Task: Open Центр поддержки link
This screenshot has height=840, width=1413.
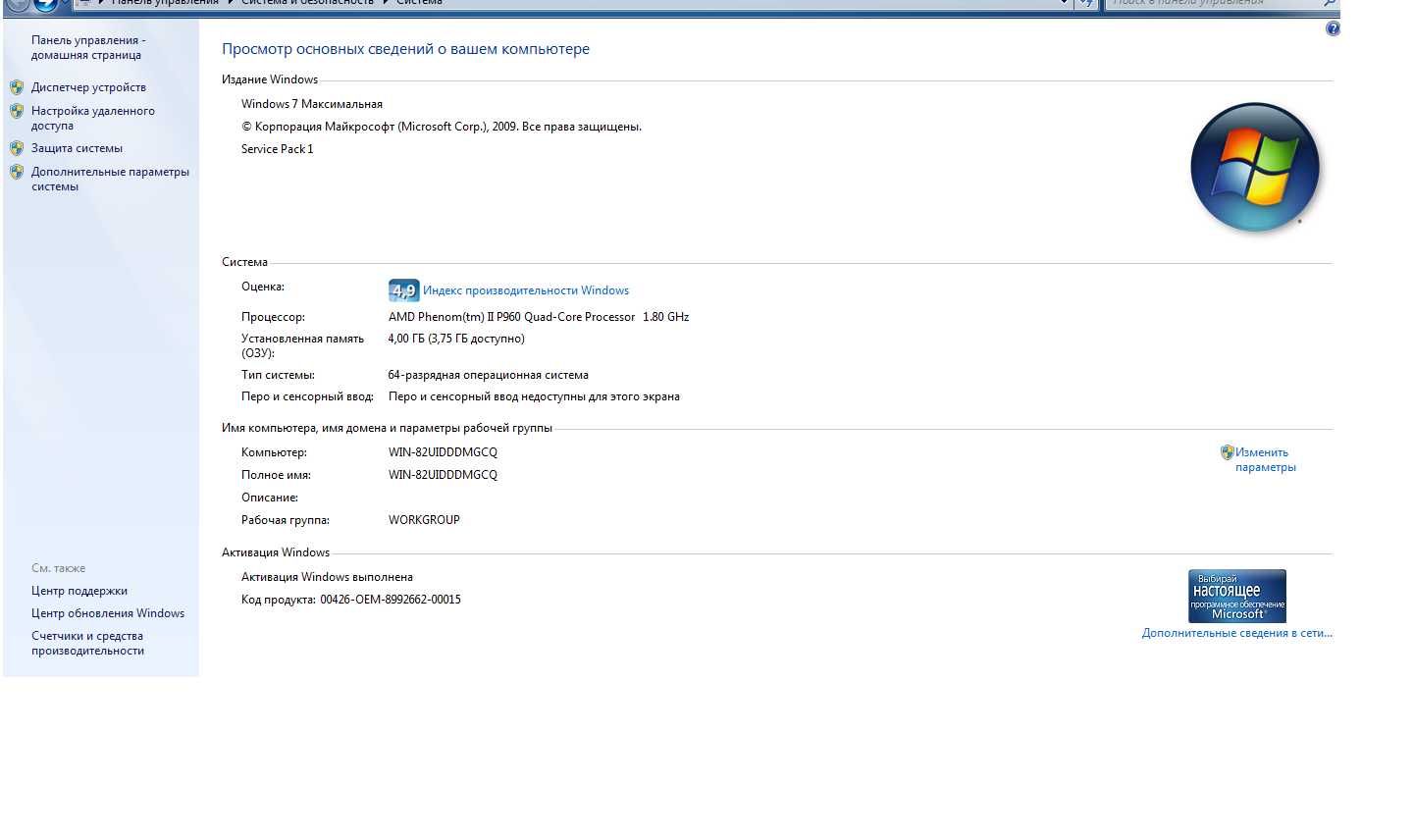Action: tap(79, 591)
